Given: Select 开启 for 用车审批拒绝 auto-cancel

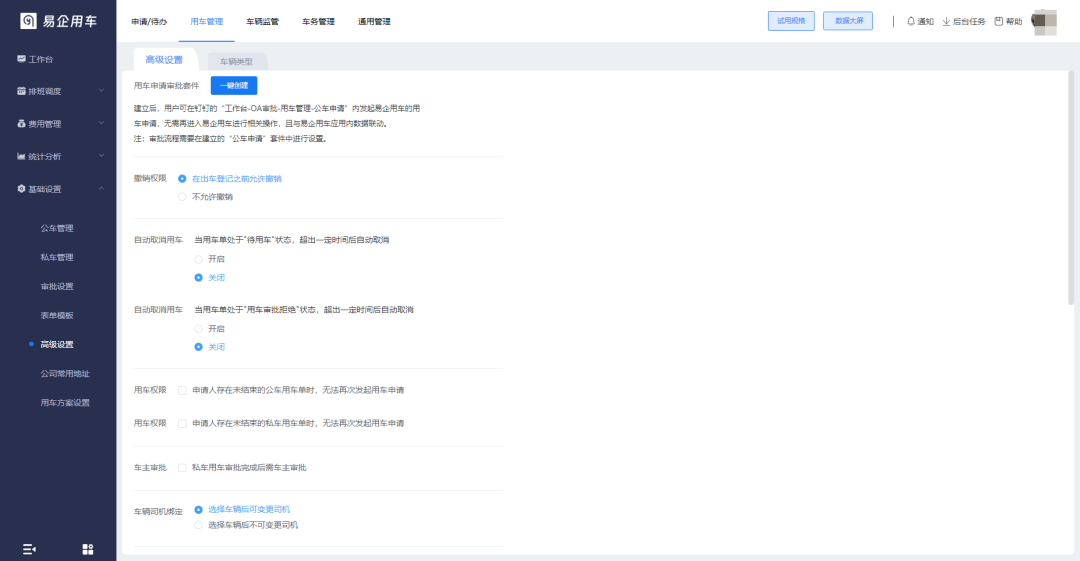Looking at the screenshot, I should pyautogui.click(x=198, y=329).
